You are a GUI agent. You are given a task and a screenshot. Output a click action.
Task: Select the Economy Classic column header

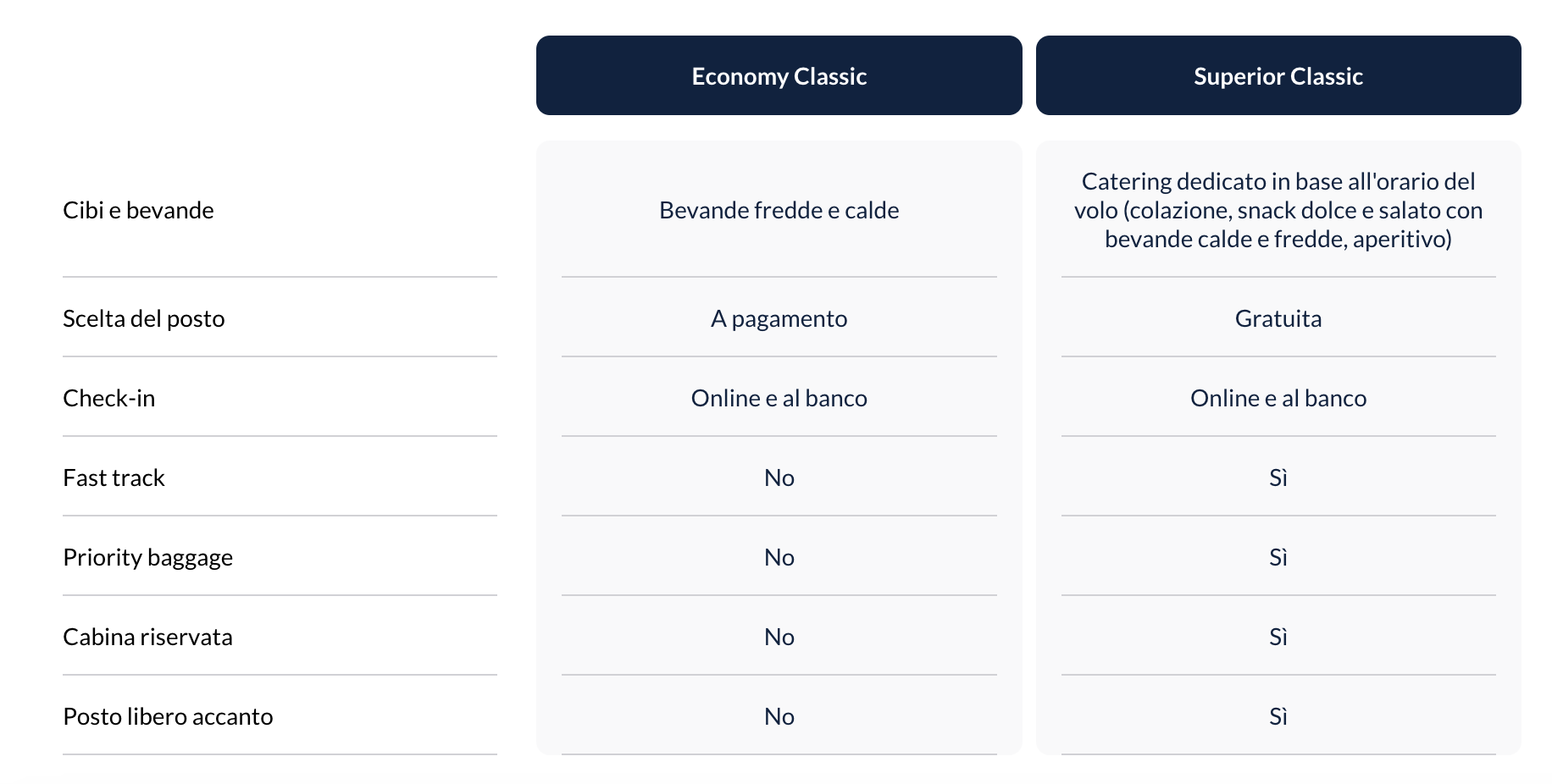(x=779, y=75)
